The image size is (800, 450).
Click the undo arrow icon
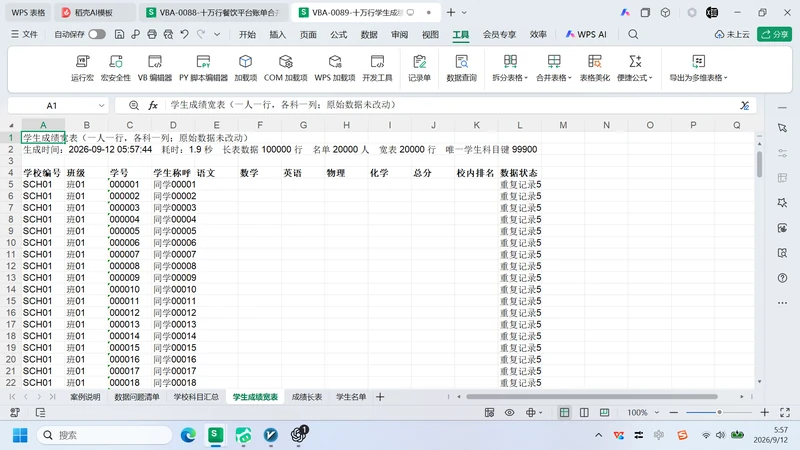point(185,34)
